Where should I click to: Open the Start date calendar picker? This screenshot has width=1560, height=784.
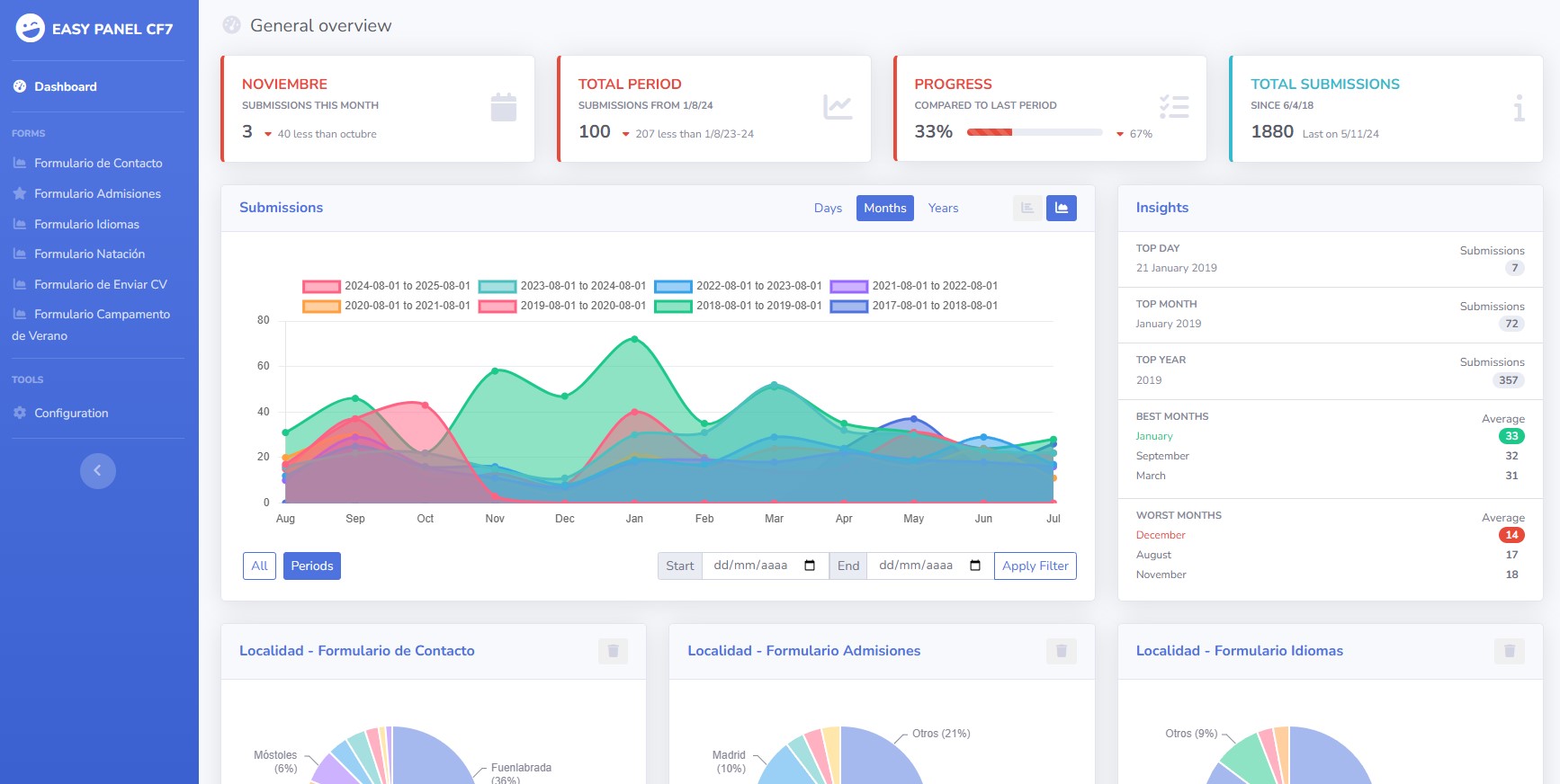(x=810, y=566)
